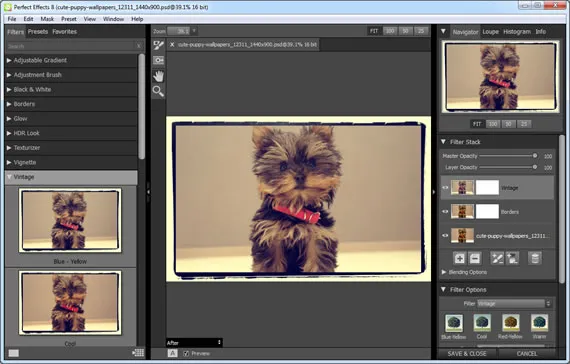The image size is (570, 364).
Task: Click the Perfect Effects 8 title bar icon
Action: (7, 7)
